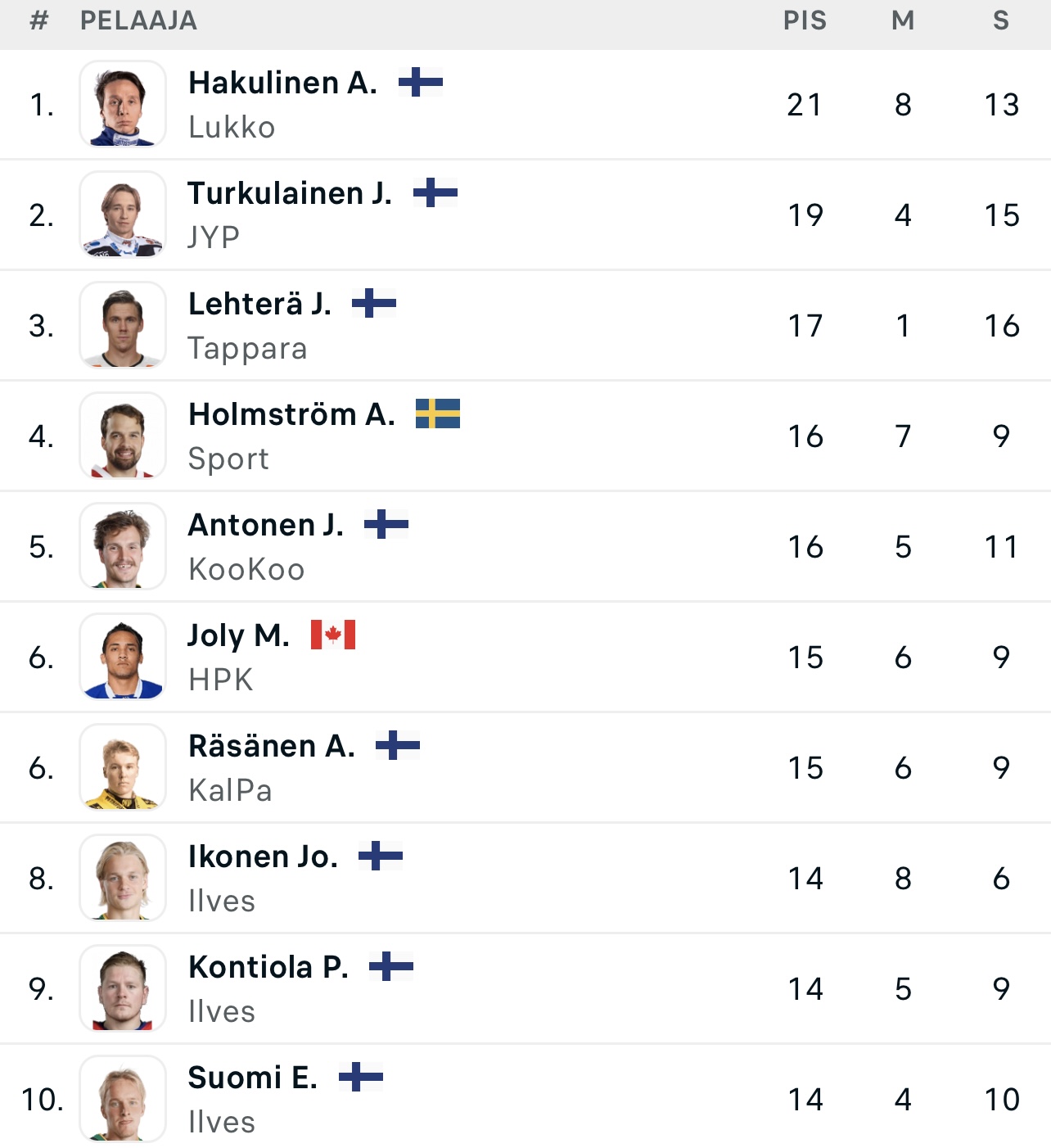Click the PELAAJA column header

[x=138, y=20]
